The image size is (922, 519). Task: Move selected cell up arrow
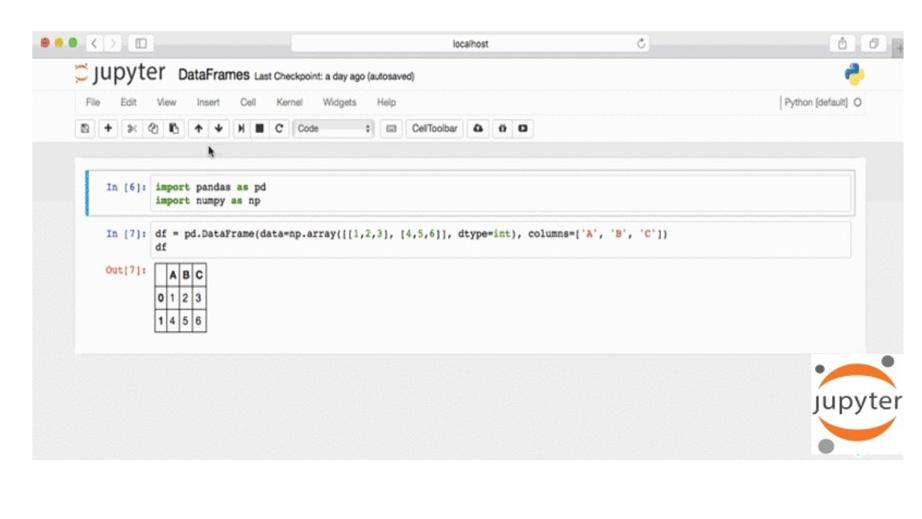coord(198,129)
